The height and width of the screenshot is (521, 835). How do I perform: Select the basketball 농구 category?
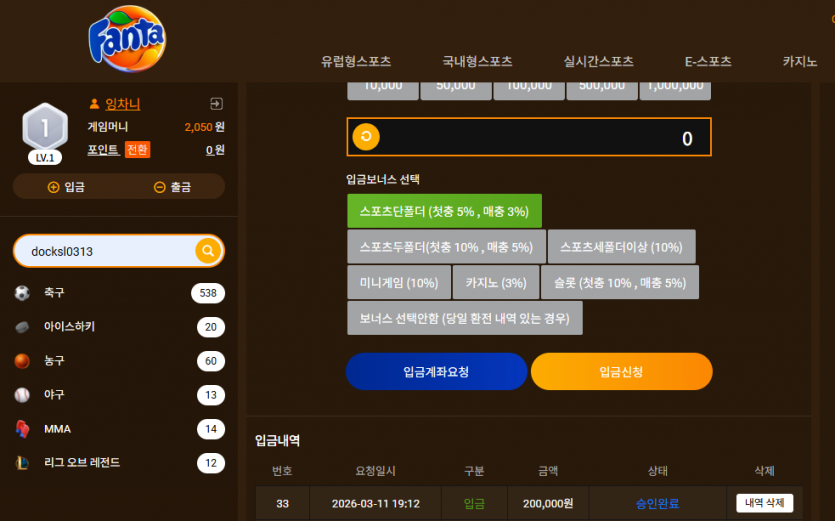[x=119, y=361]
